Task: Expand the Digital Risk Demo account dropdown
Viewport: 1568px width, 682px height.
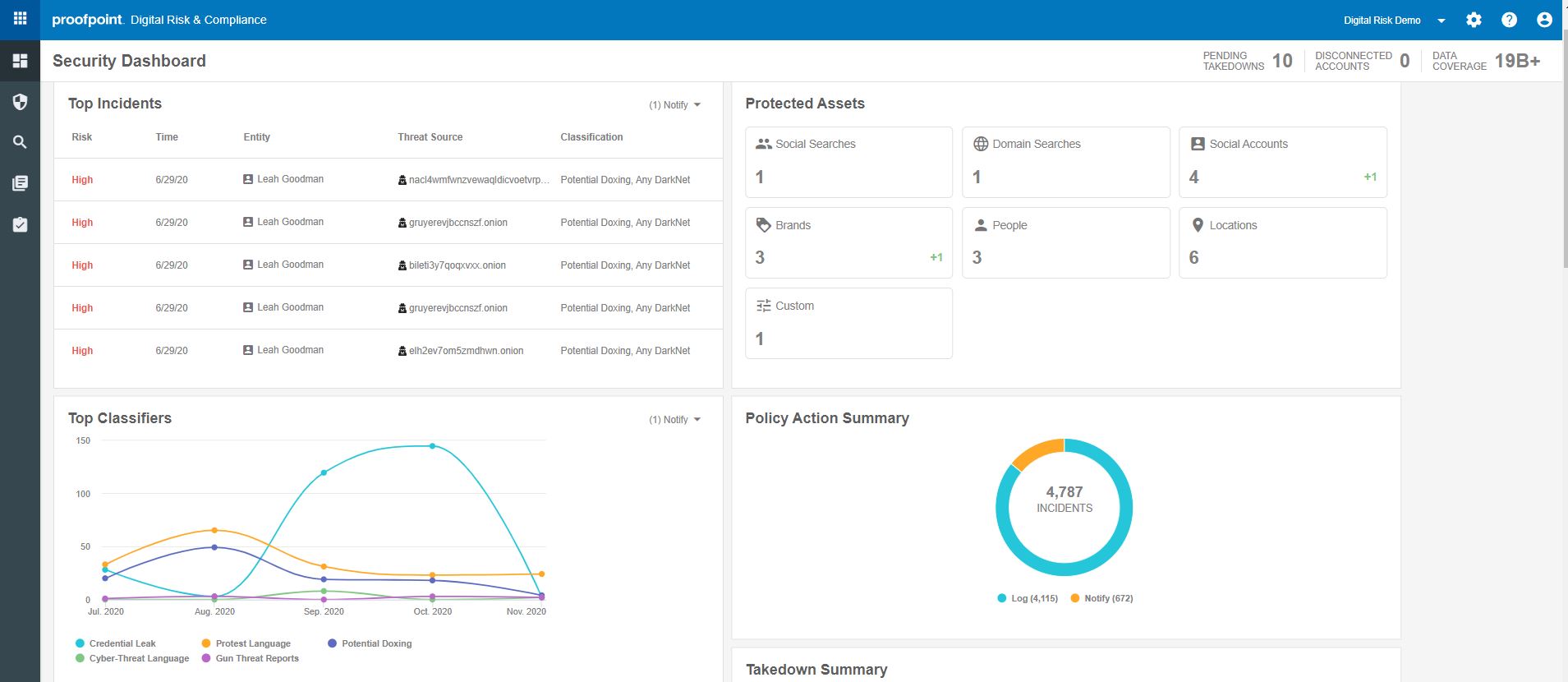Action: [x=1441, y=21]
